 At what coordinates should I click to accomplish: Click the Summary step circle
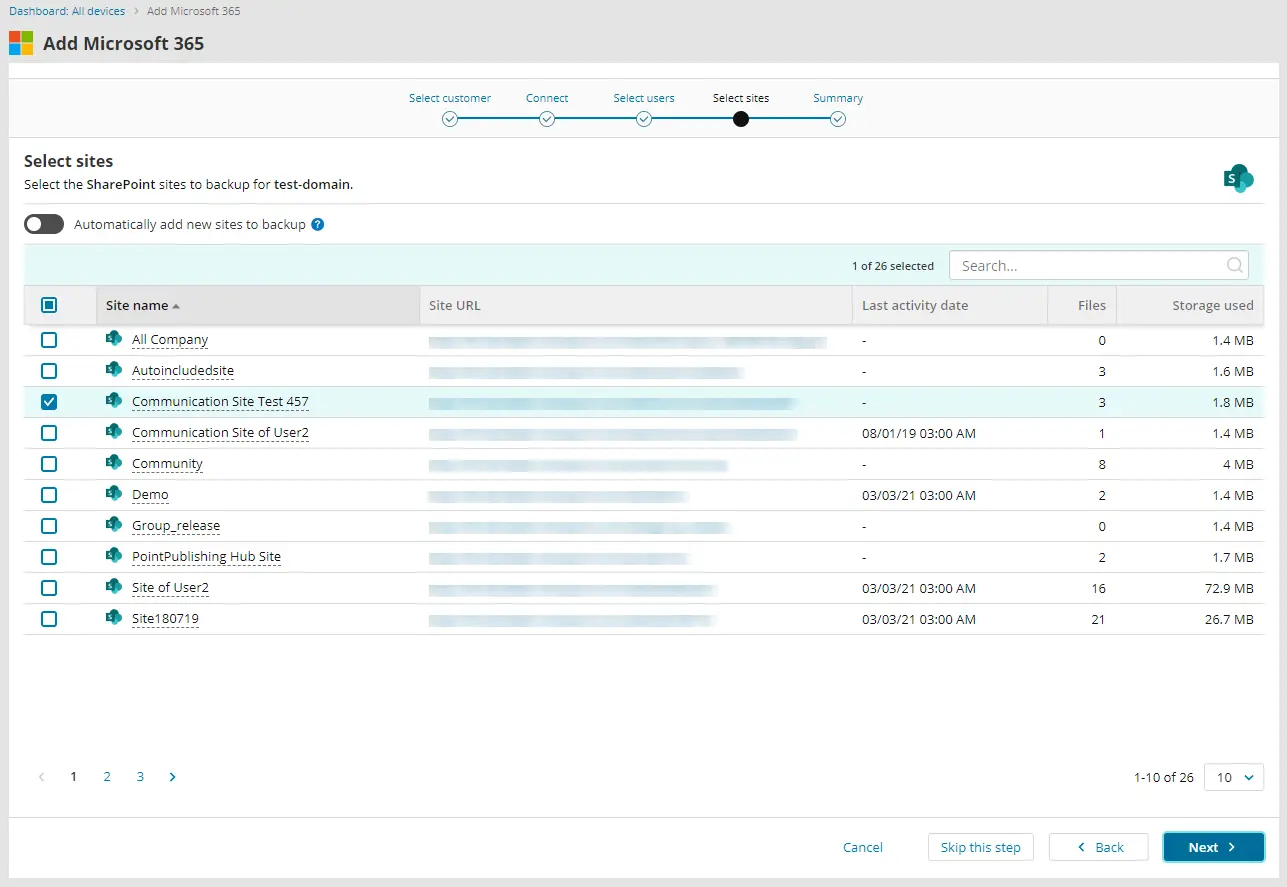click(838, 119)
